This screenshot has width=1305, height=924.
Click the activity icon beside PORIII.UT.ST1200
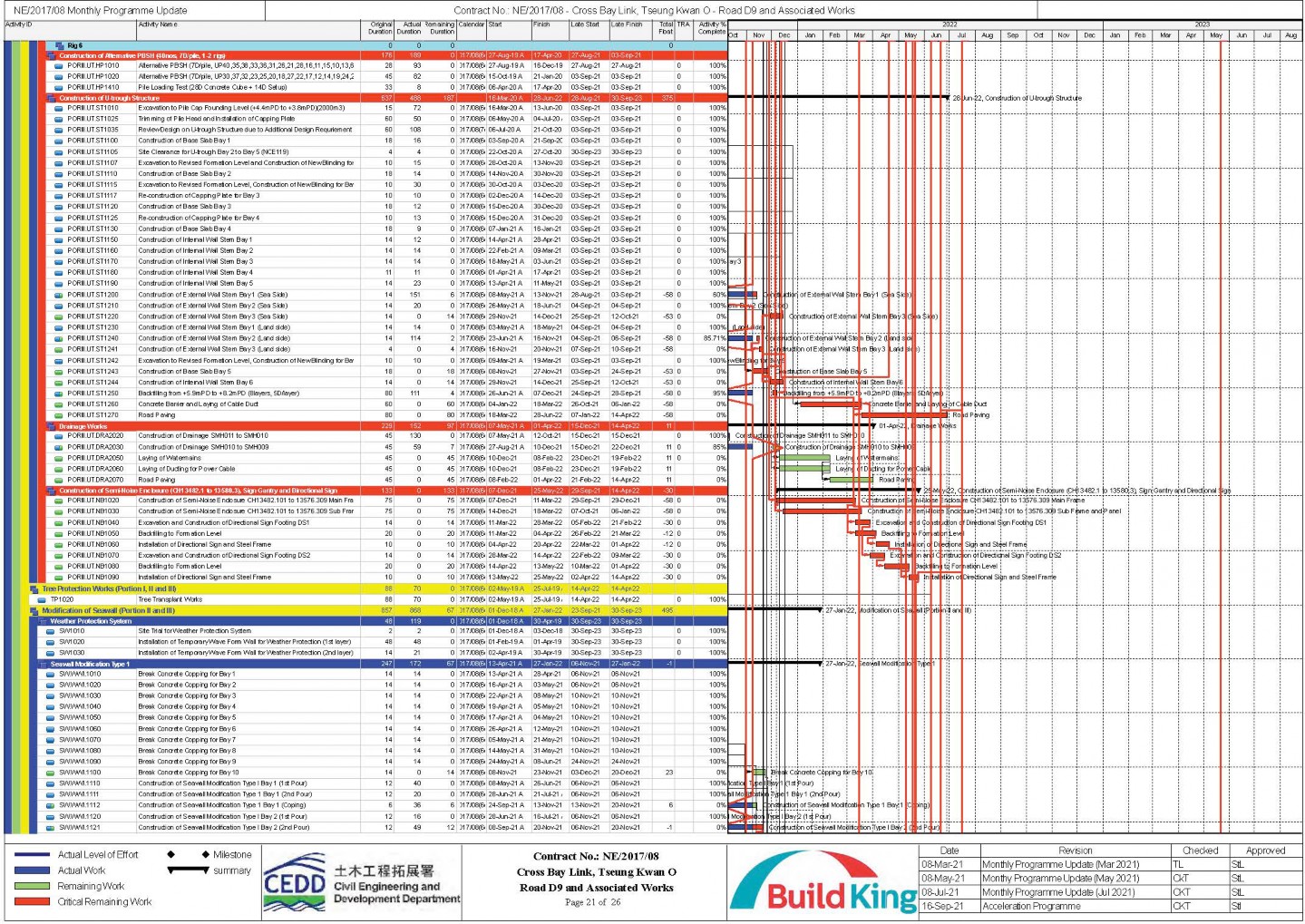tap(59, 295)
